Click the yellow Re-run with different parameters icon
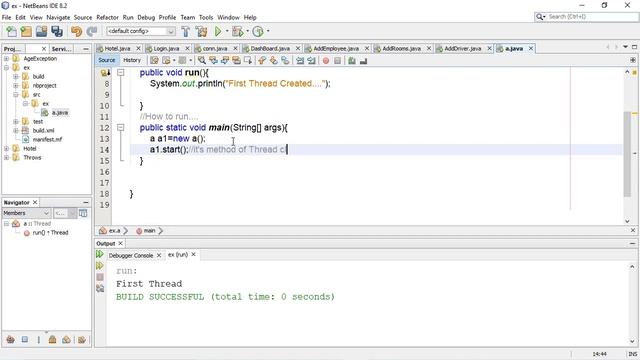The image size is (640, 360). (100, 266)
